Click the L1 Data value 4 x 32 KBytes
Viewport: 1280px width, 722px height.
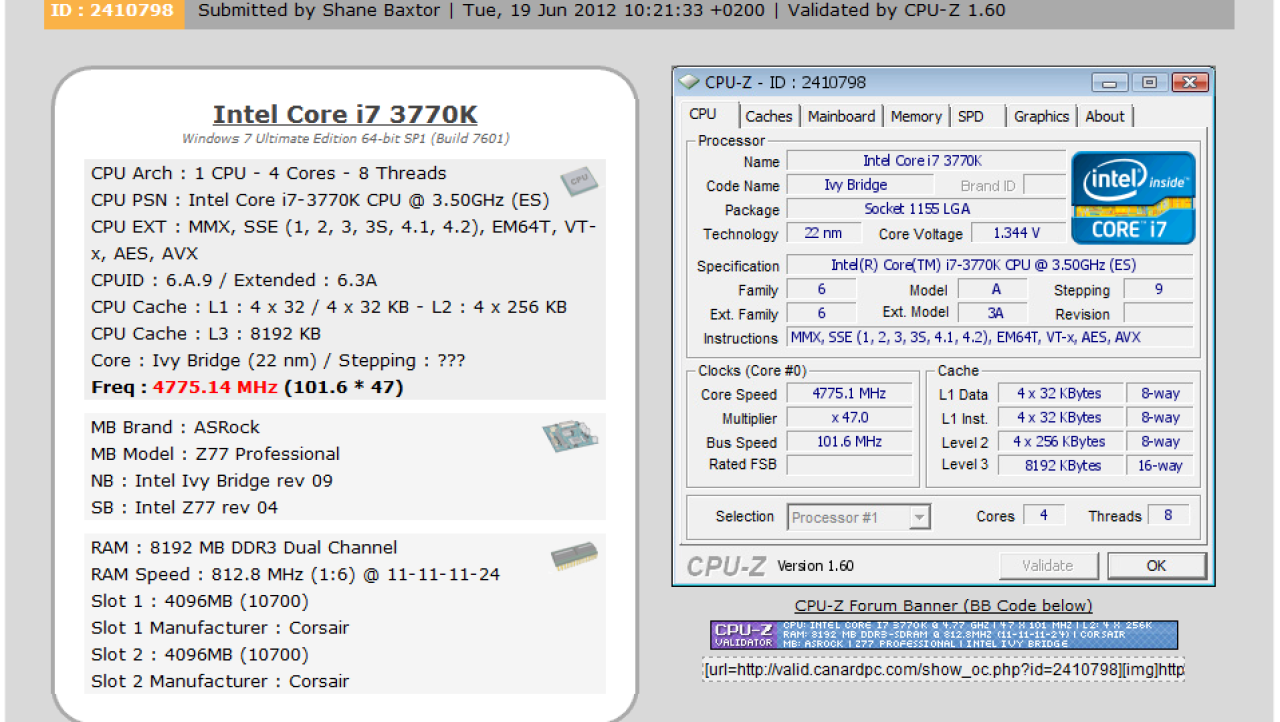tap(1059, 394)
